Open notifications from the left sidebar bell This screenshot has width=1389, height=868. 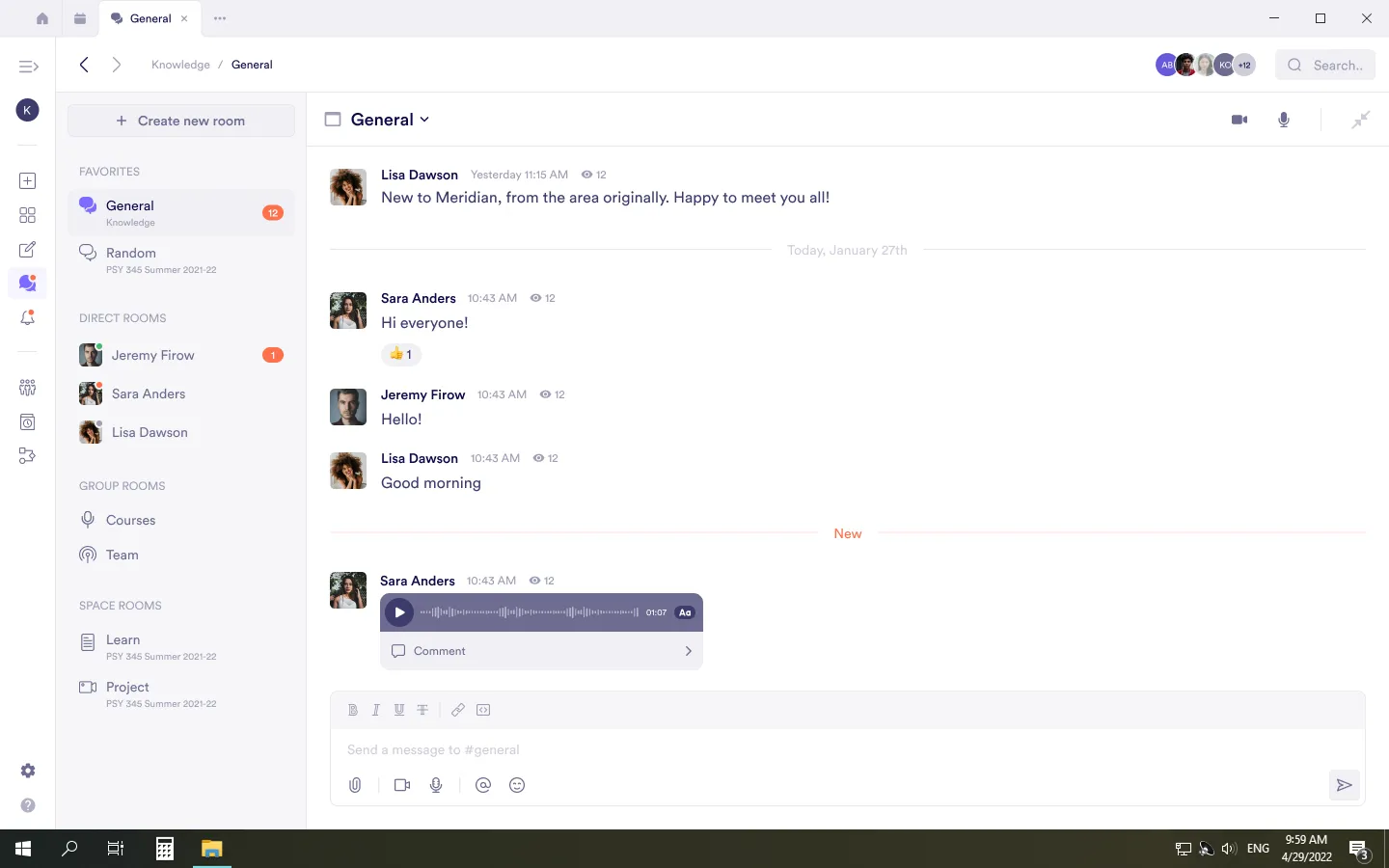[27, 318]
